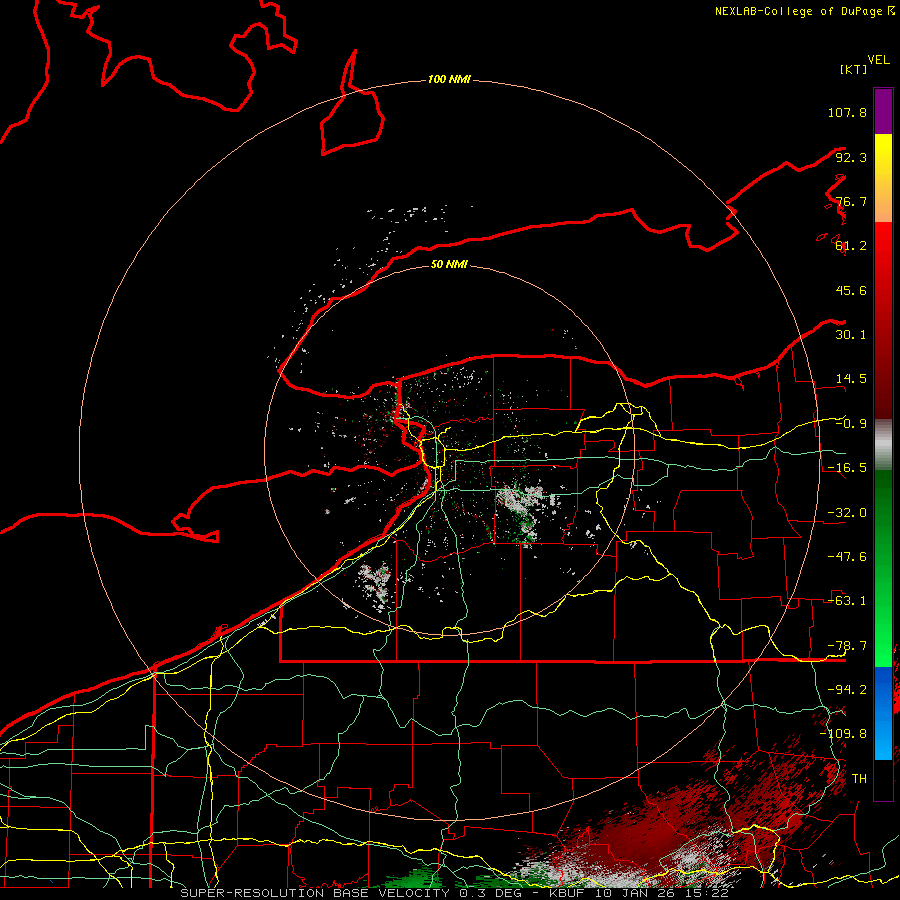Click the [KT] units label

click(854, 69)
